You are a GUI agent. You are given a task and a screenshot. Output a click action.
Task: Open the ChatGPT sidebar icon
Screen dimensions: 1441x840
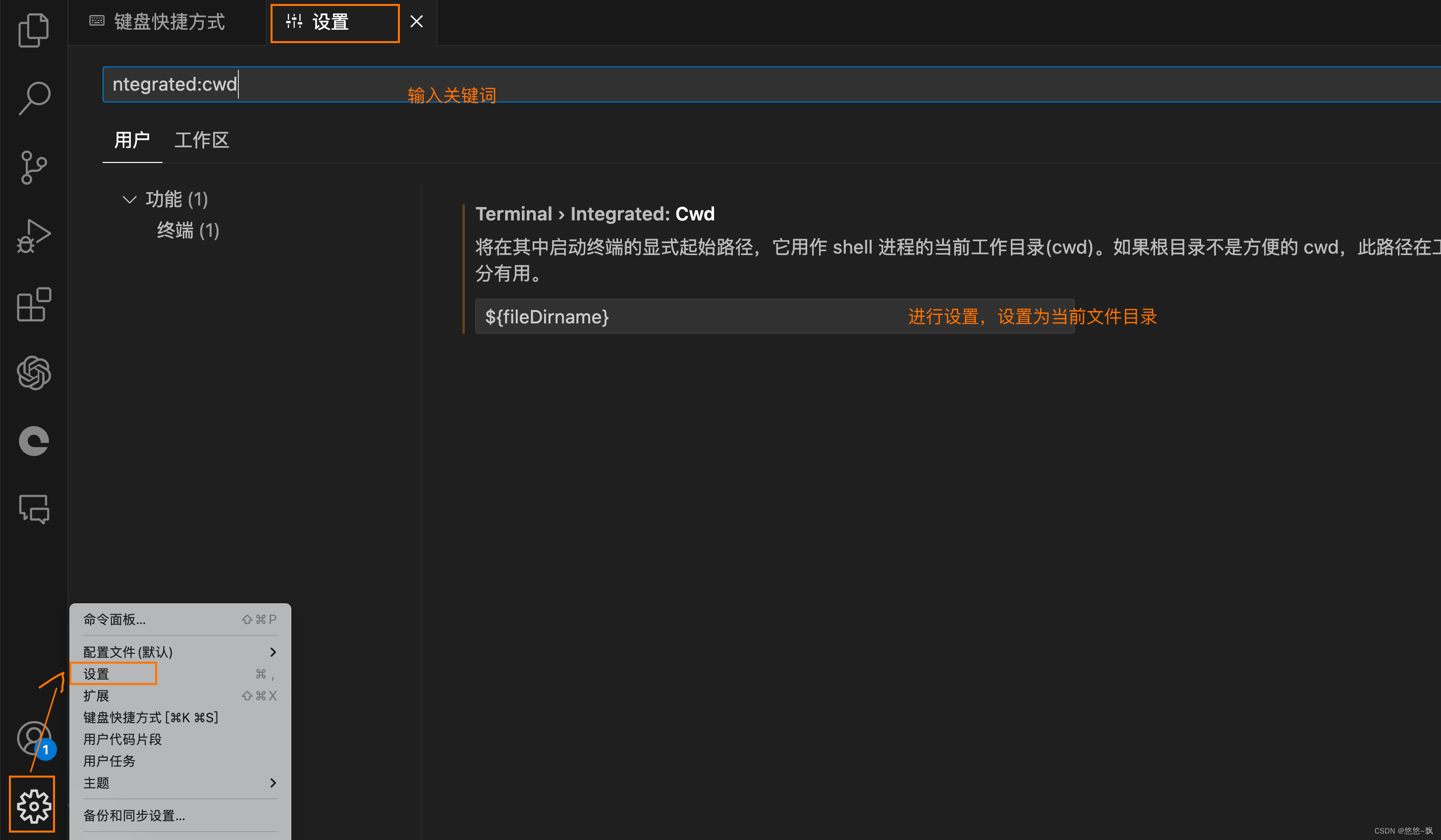coord(33,372)
